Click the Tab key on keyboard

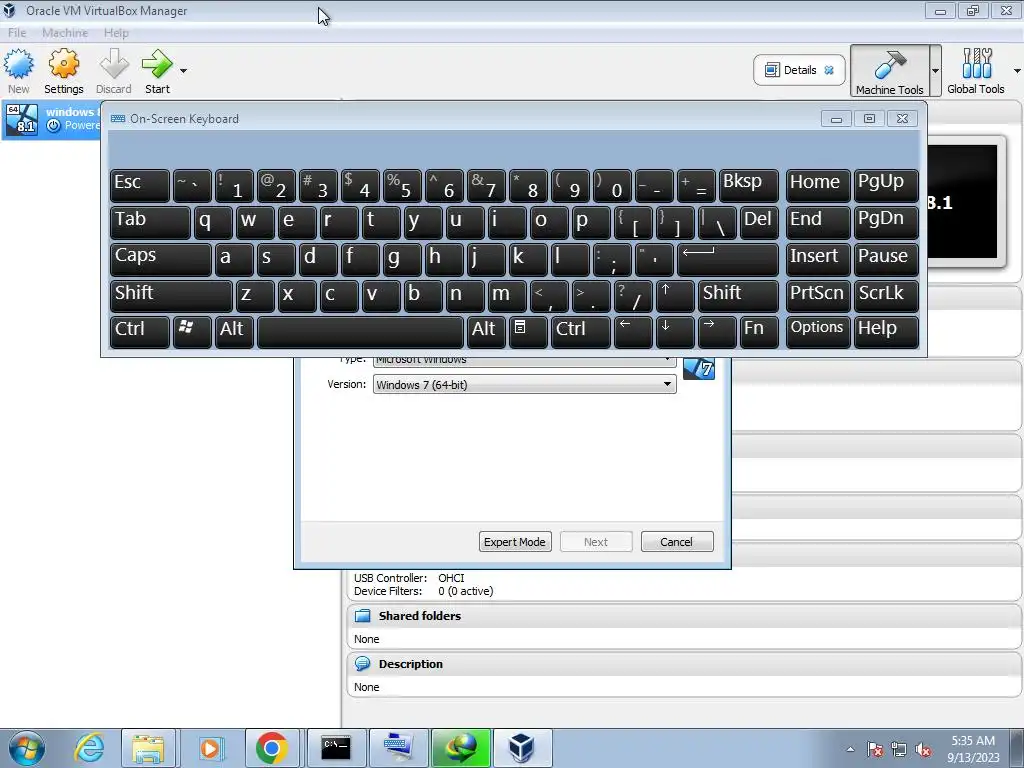click(150, 223)
